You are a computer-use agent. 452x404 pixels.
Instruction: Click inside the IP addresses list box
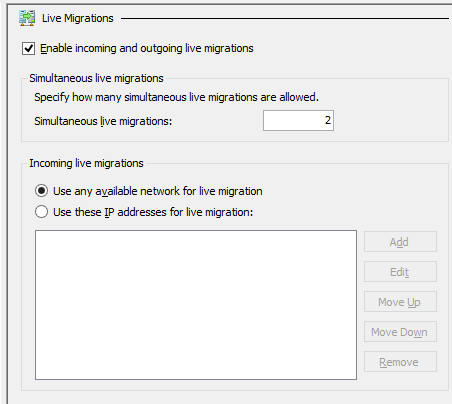(196, 305)
